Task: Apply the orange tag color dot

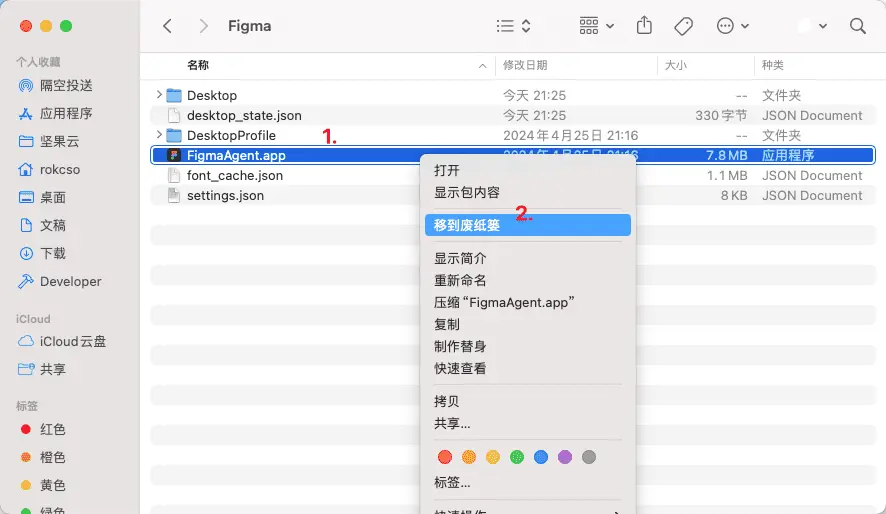Action: coord(468,457)
